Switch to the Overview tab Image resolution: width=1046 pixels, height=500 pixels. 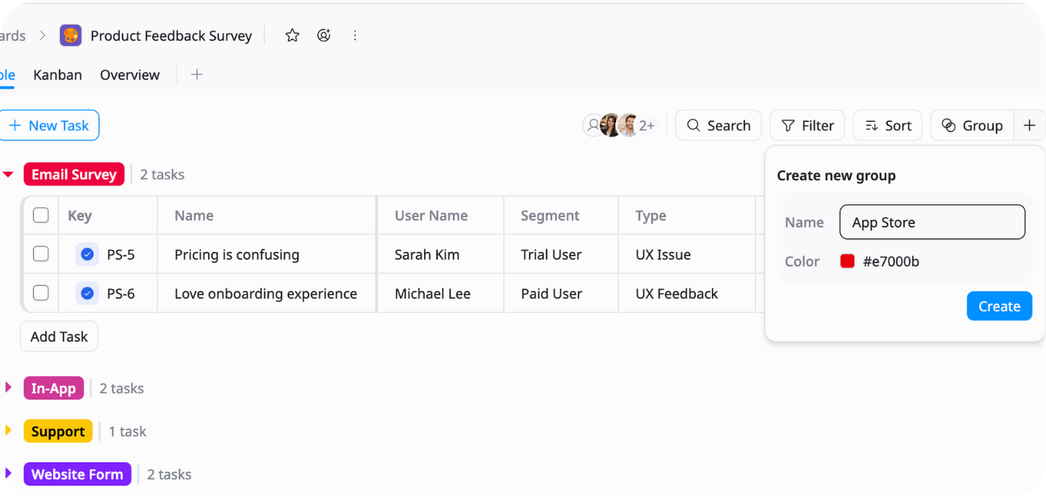click(x=130, y=75)
